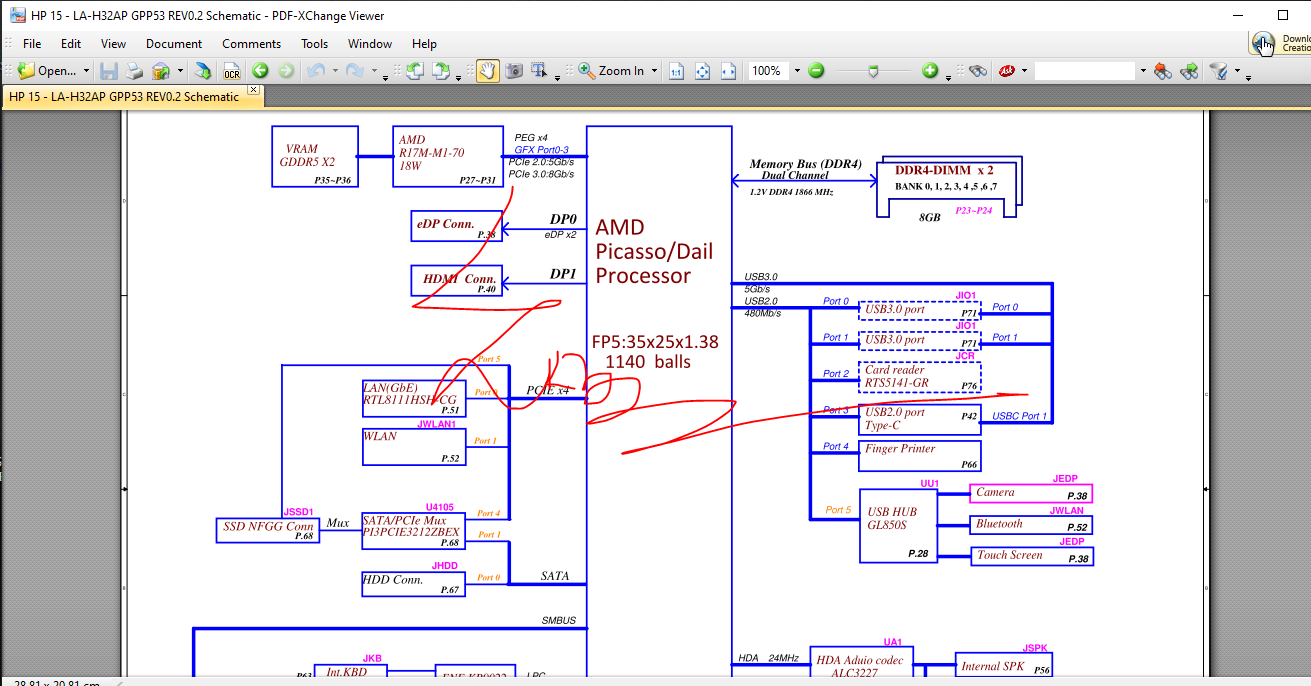
Task: Go to next view greyed arrow
Action: [286, 71]
